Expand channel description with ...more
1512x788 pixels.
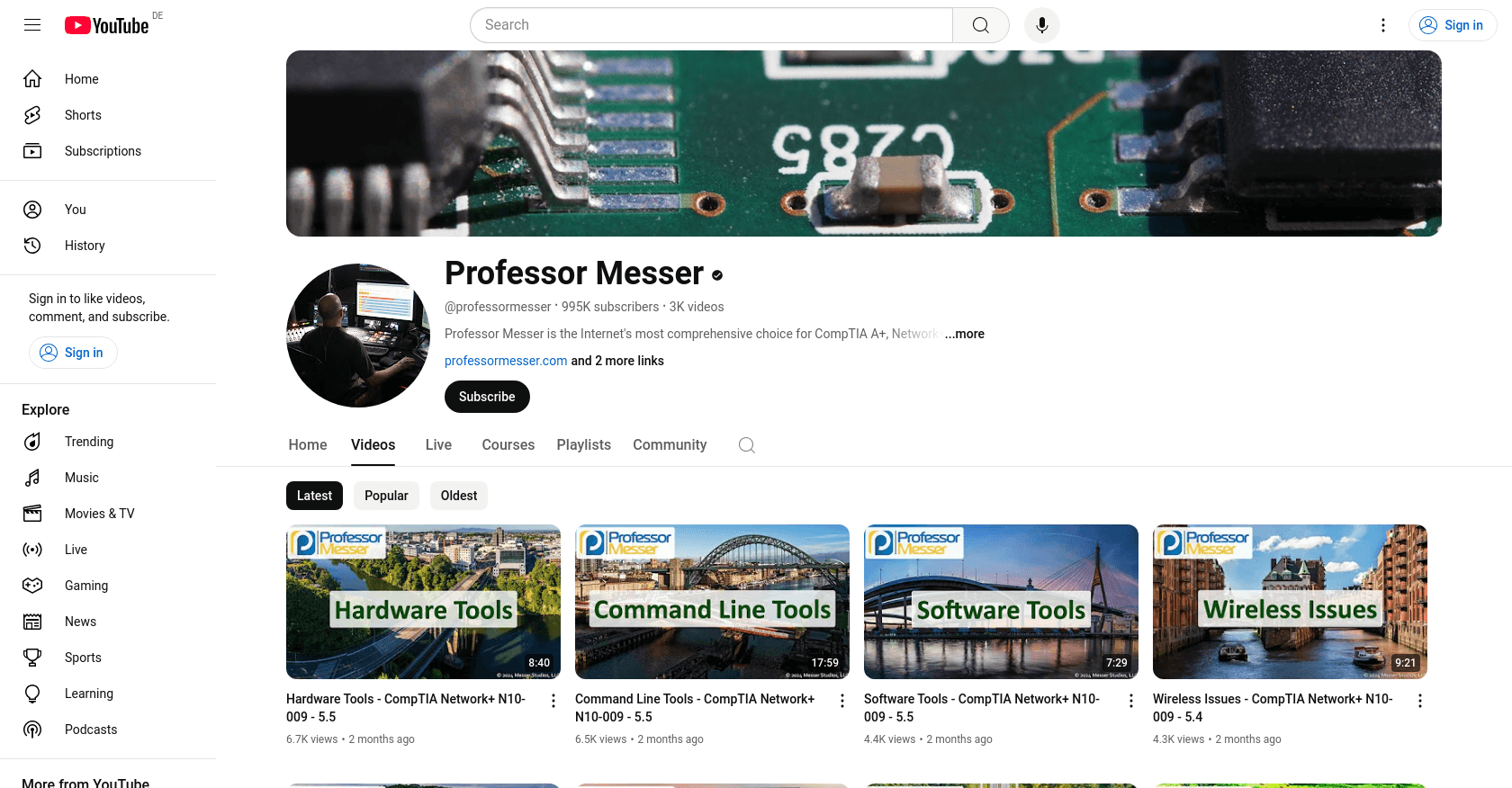tap(965, 334)
